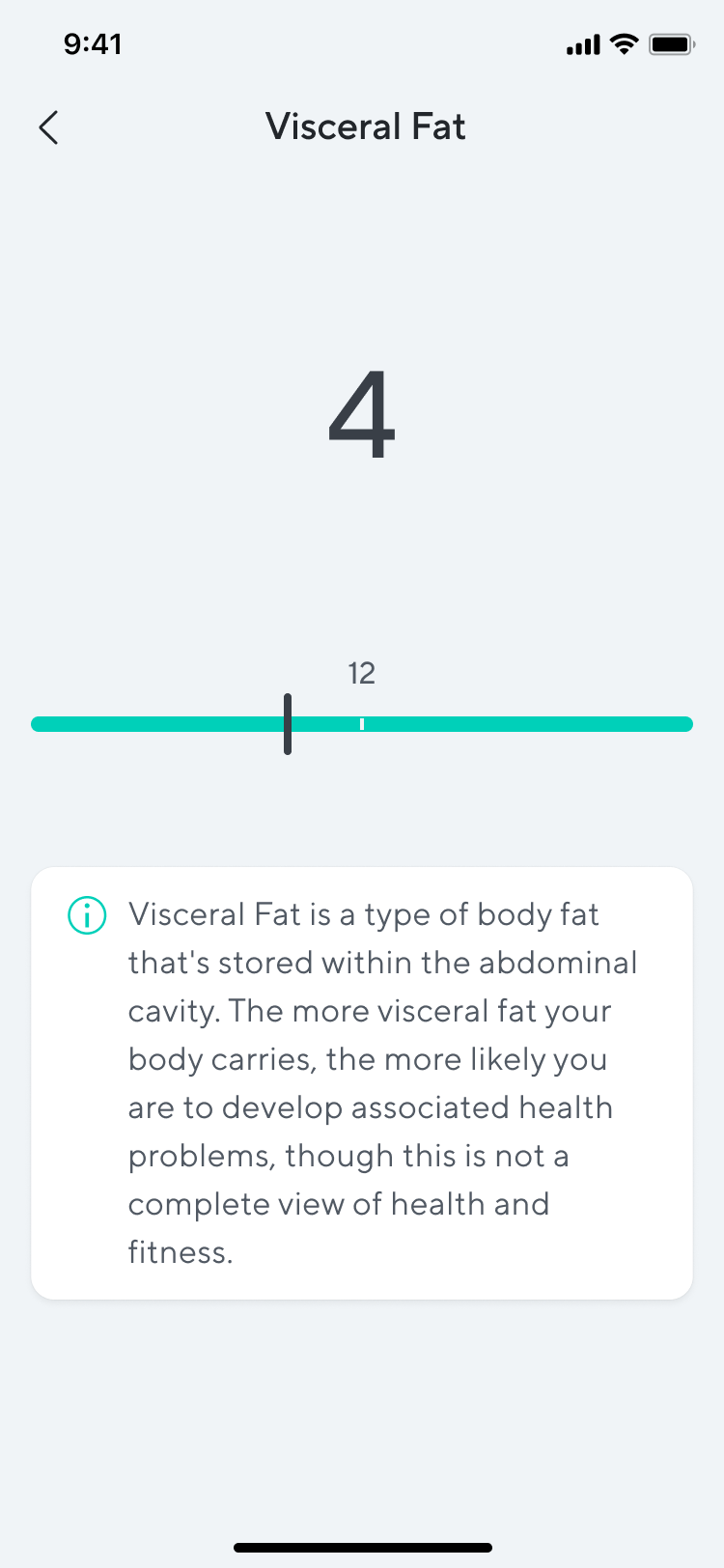The height and width of the screenshot is (1568, 724).
Task: Tap the left end of the teal range bar
Action: point(43,724)
